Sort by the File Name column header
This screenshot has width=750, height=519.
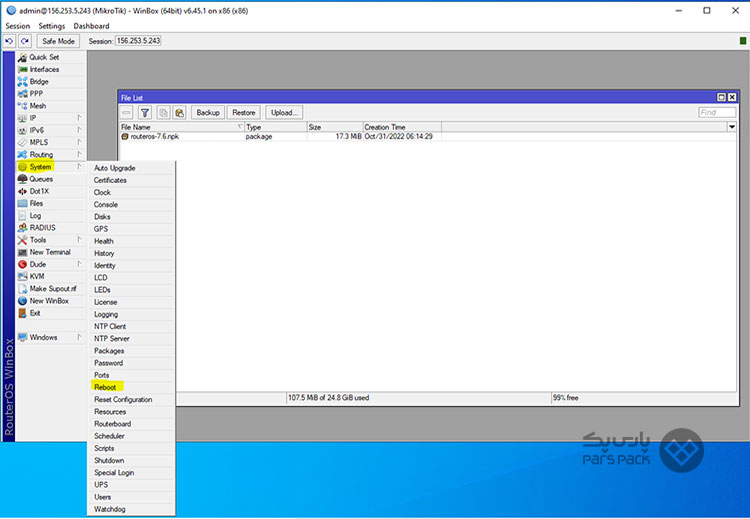point(181,127)
